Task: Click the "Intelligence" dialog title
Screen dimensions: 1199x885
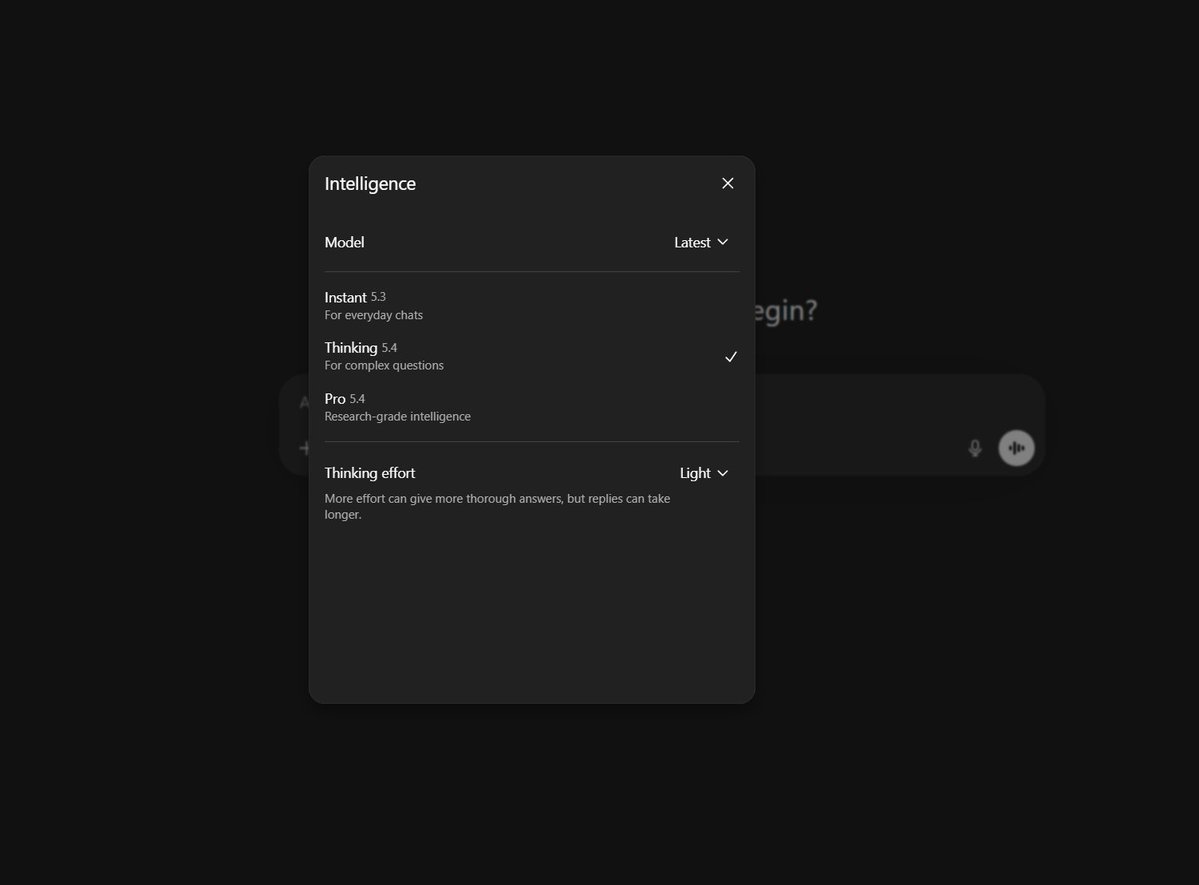Action: pyautogui.click(x=370, y=184)
